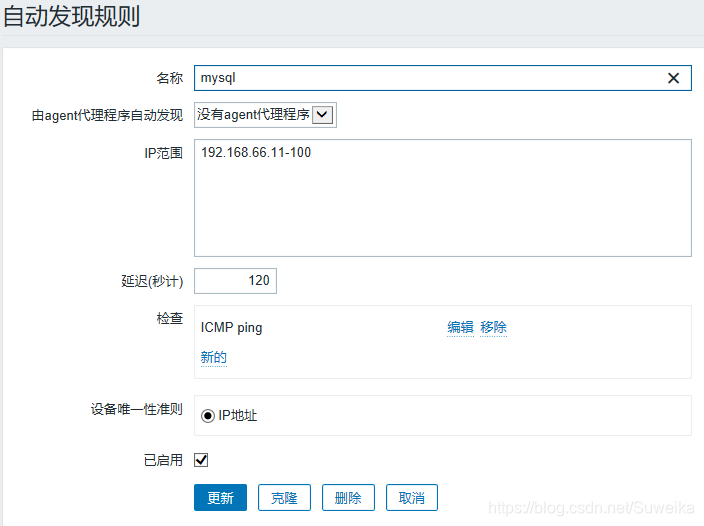The image size is (704, 526).
Task: Click the IP范围 text area
Action: pyautogui.click(x=443, y=198)
